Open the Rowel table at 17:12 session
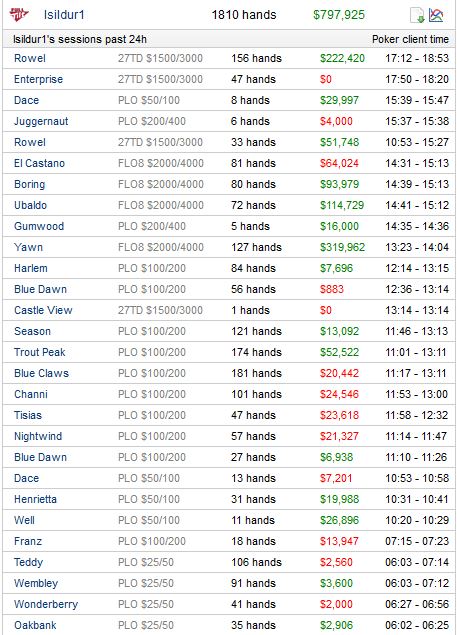457x635 pixels. coord(30,58)
